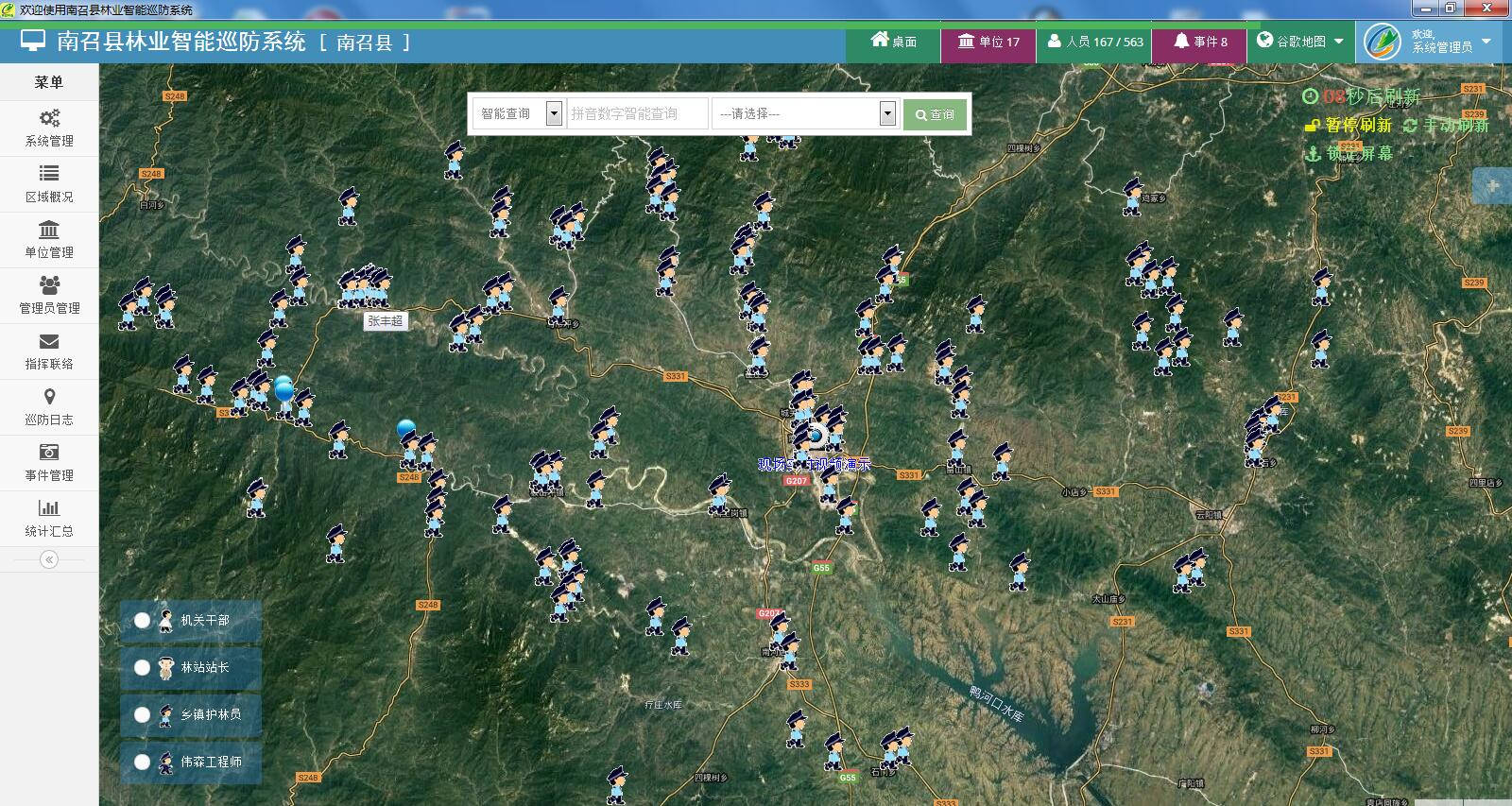Open the 事件 8 tab
The width and height of the screenshot is (1512, 806).
(1200, 42)
